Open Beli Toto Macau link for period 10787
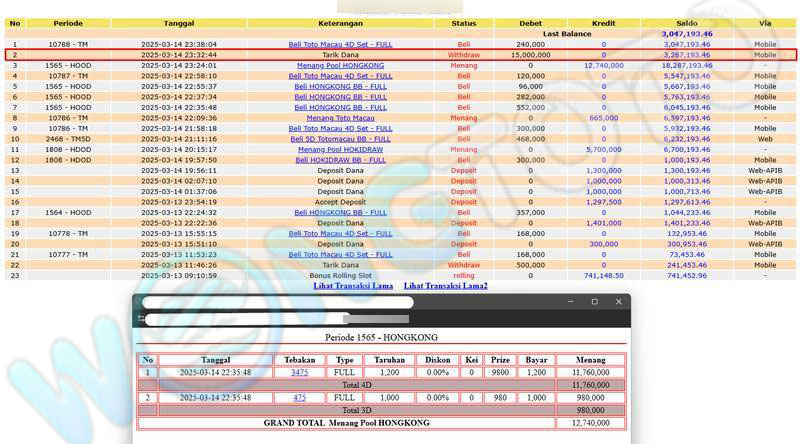 (x=340, y=76)
